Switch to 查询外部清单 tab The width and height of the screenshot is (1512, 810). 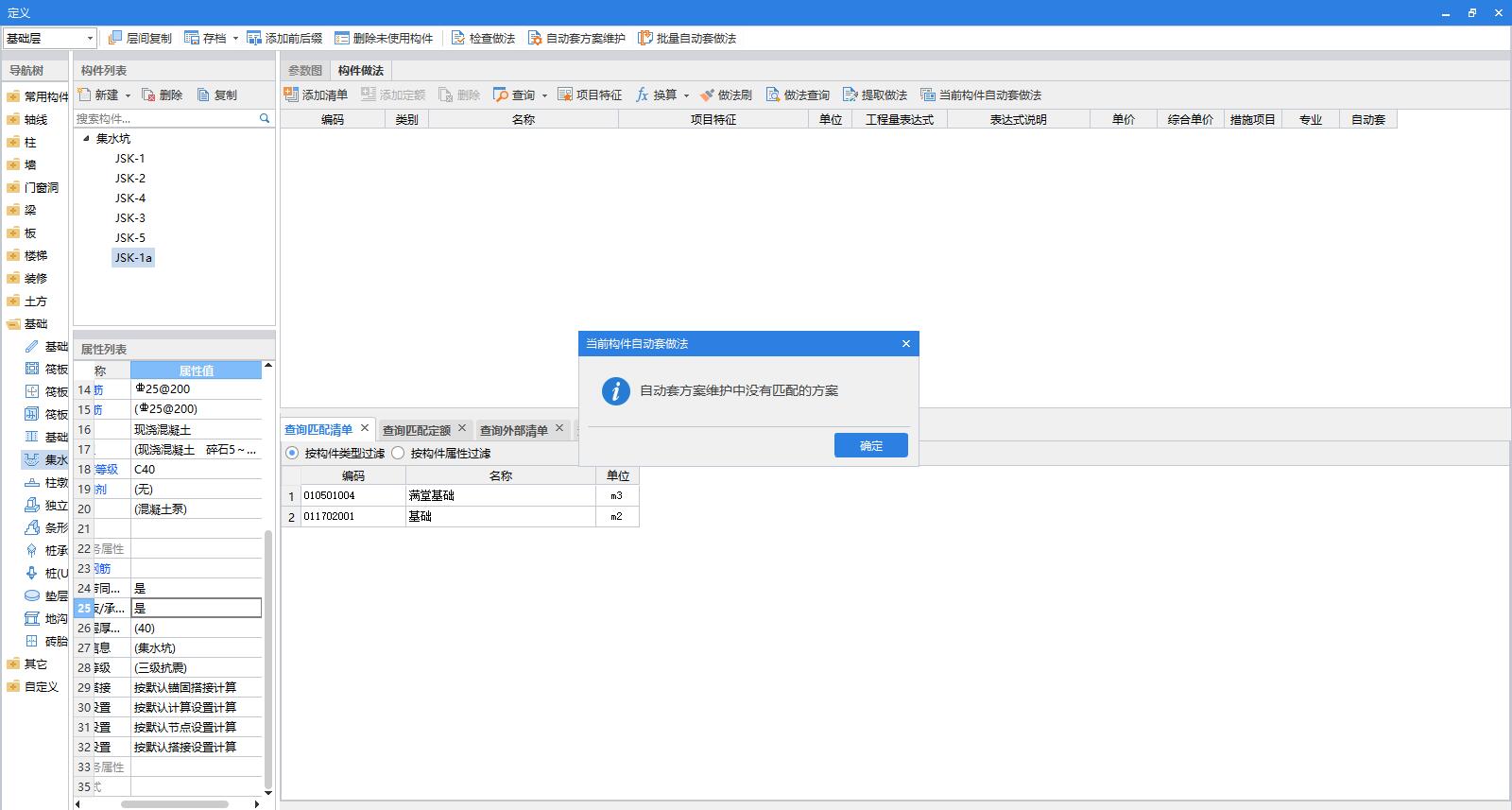pos(513,430)
